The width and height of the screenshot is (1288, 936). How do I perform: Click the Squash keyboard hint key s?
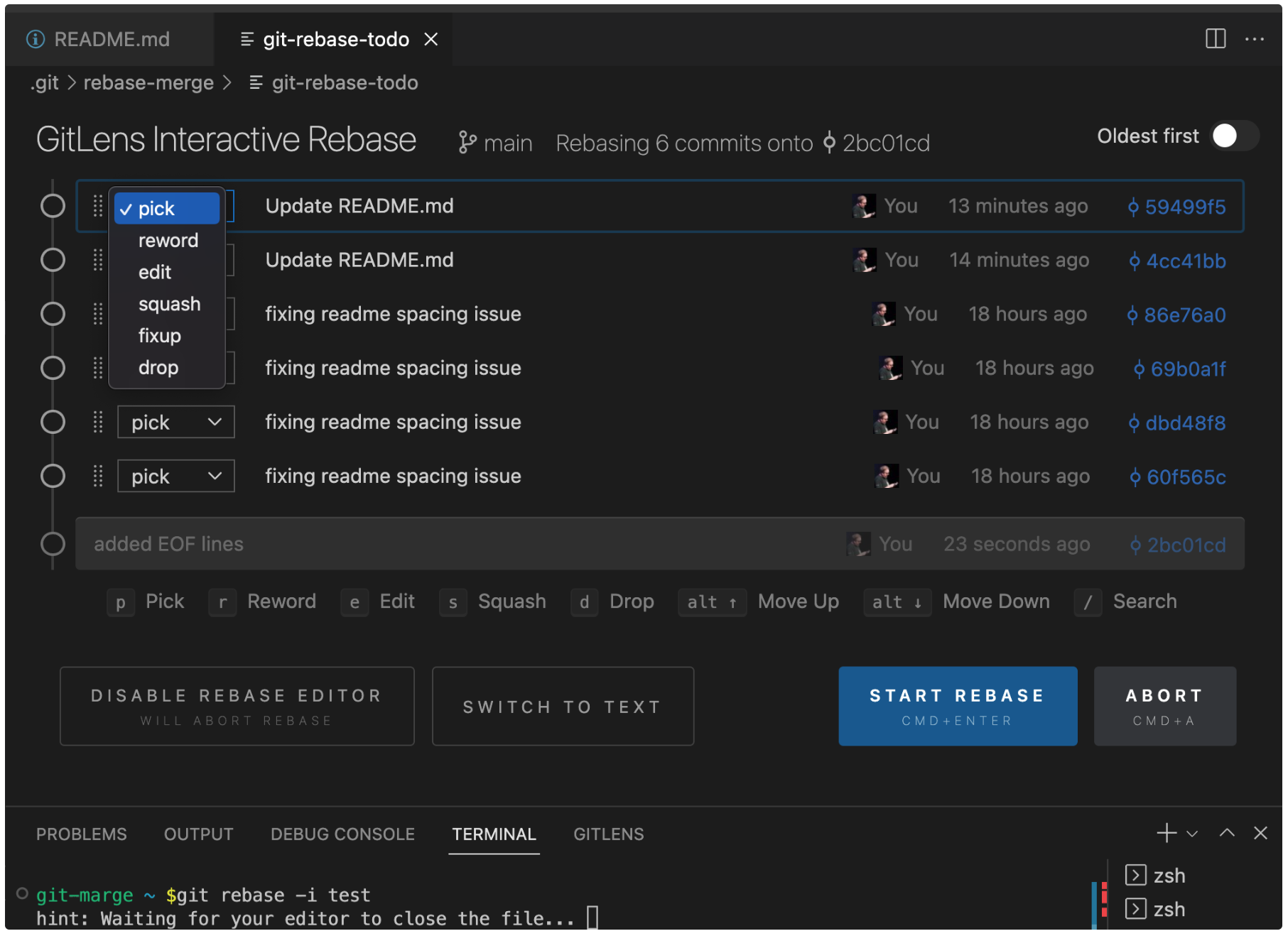[453, 602]
